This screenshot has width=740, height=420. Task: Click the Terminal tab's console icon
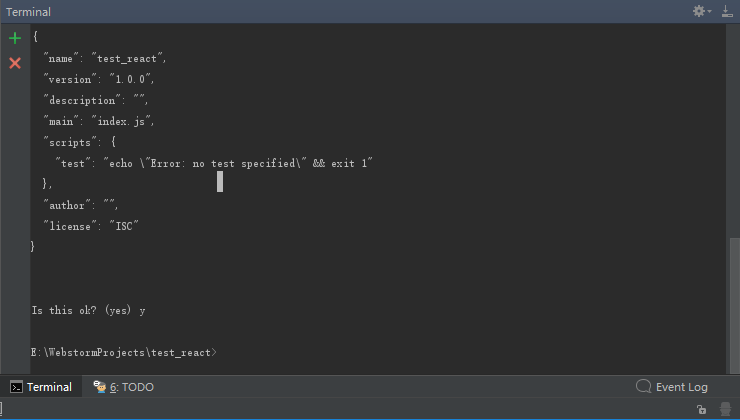[x=16, y=387]
